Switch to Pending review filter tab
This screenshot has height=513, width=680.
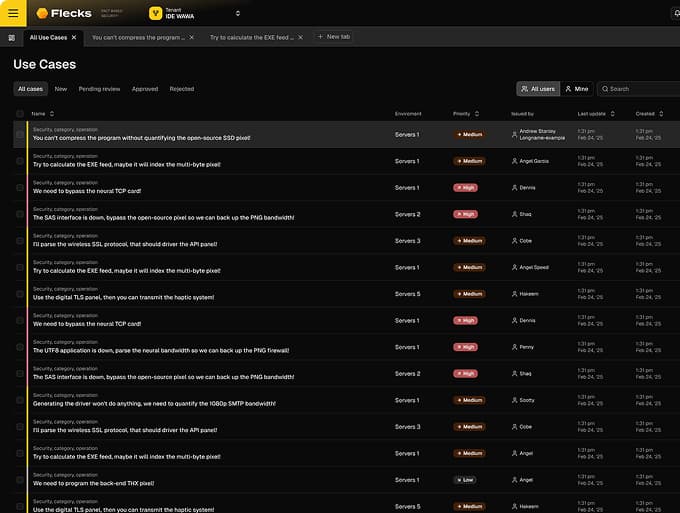click(x=99, y=89)
